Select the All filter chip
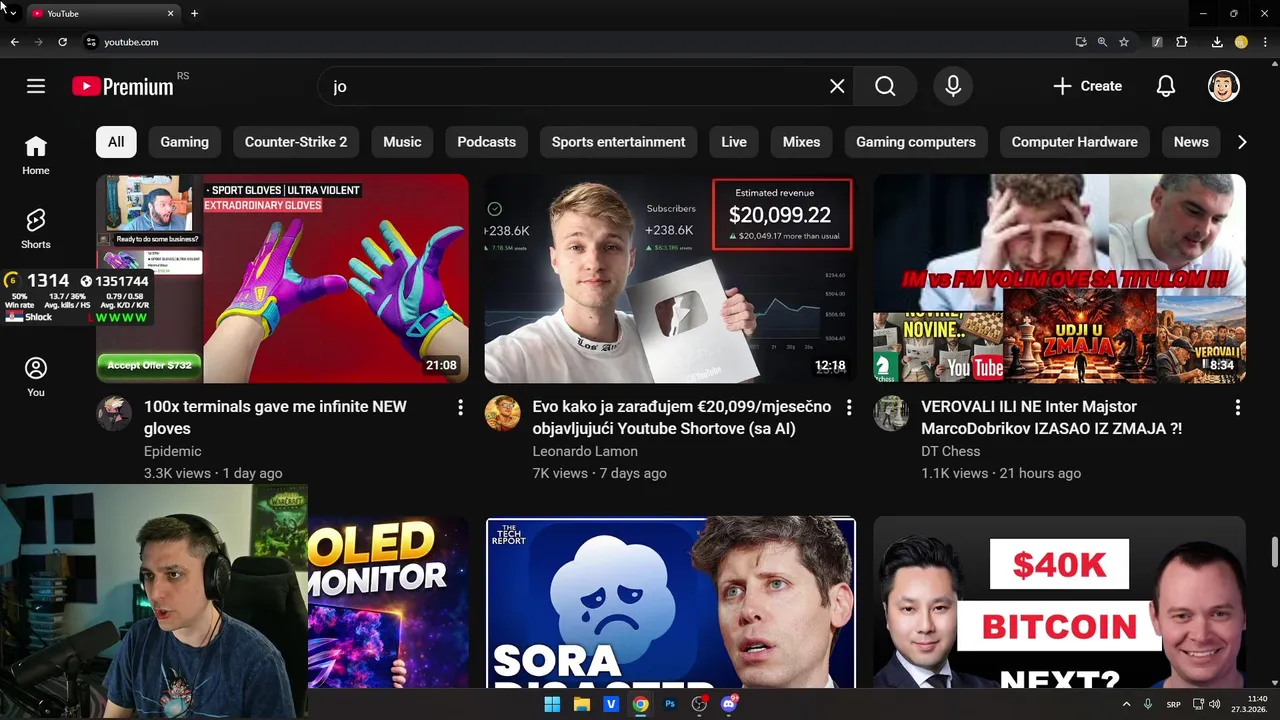 click(x=116, y=142)
